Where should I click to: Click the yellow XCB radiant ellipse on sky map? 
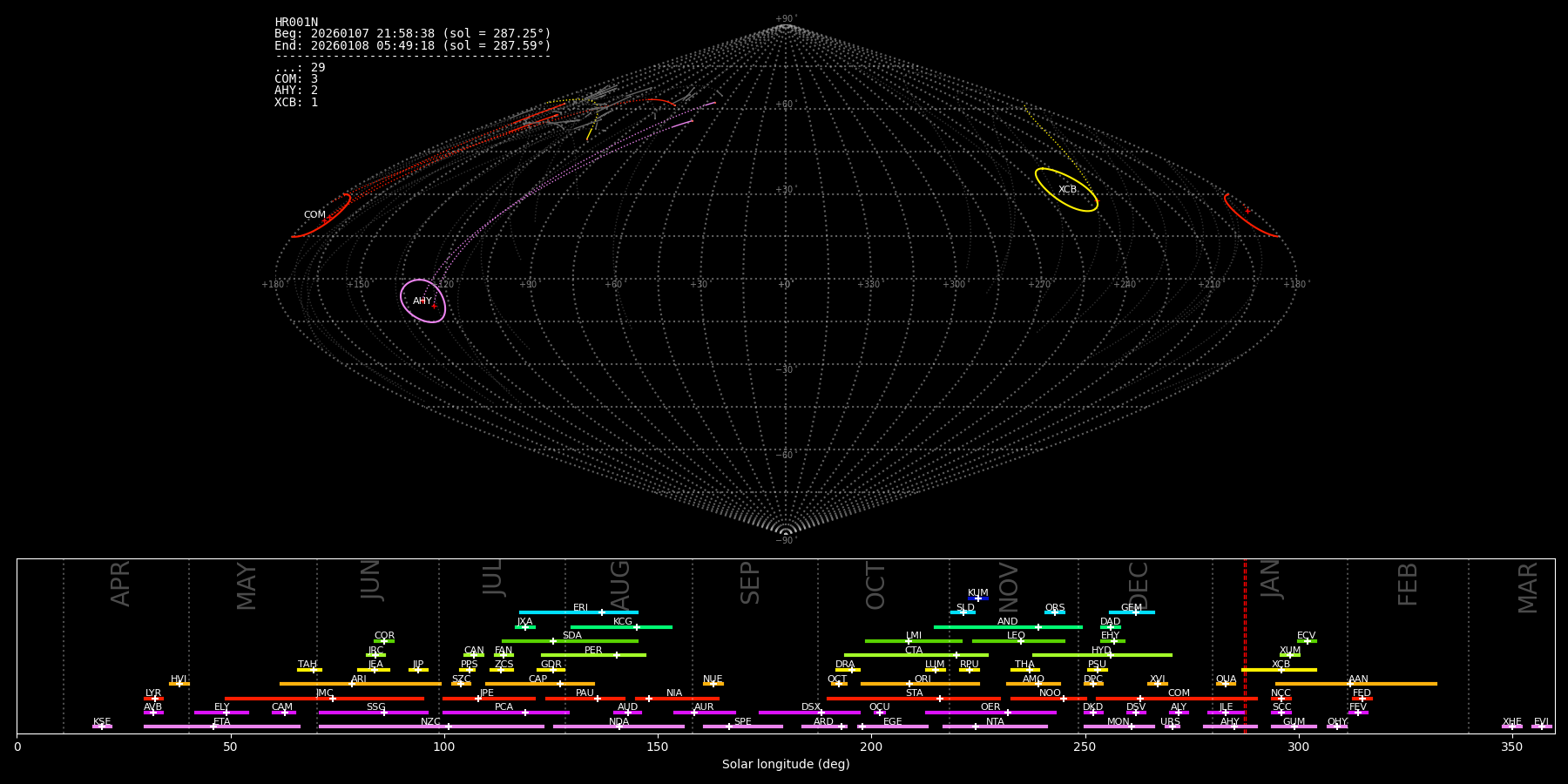coord(1066,190)
